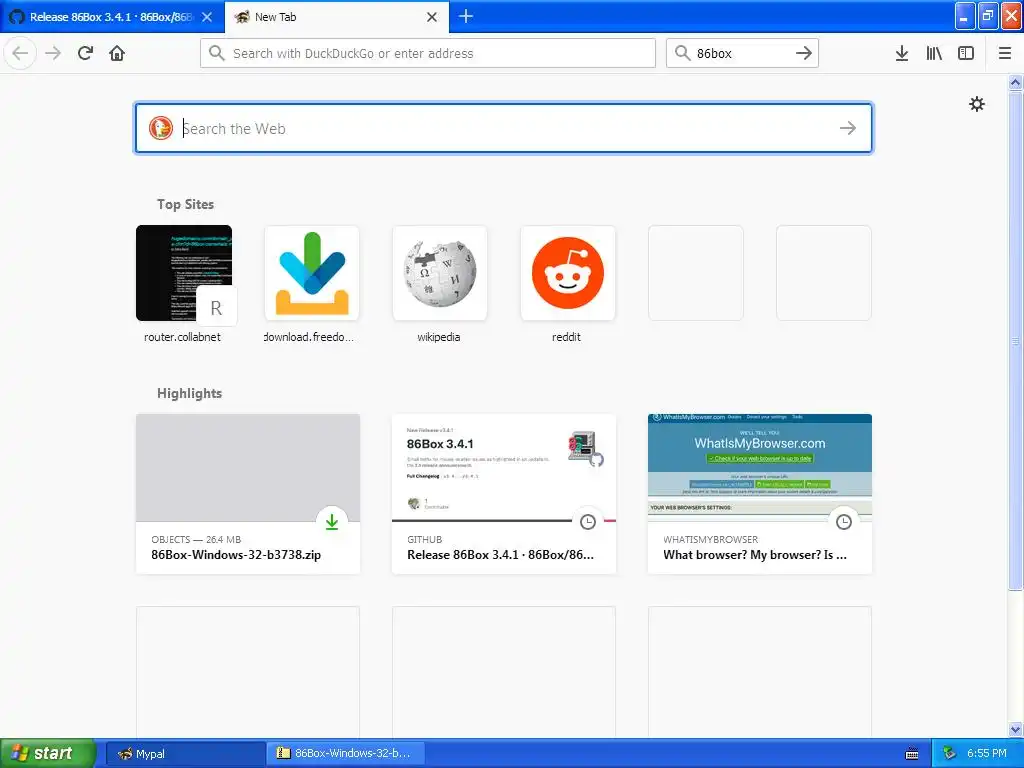
Task: Open the home page icon
Action: click(117, 53)
